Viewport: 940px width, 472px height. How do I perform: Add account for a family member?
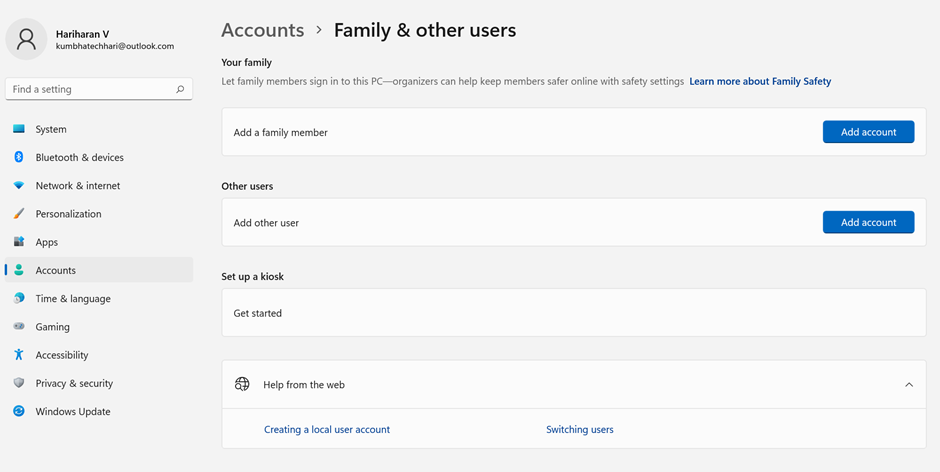[x=868, y=132]
